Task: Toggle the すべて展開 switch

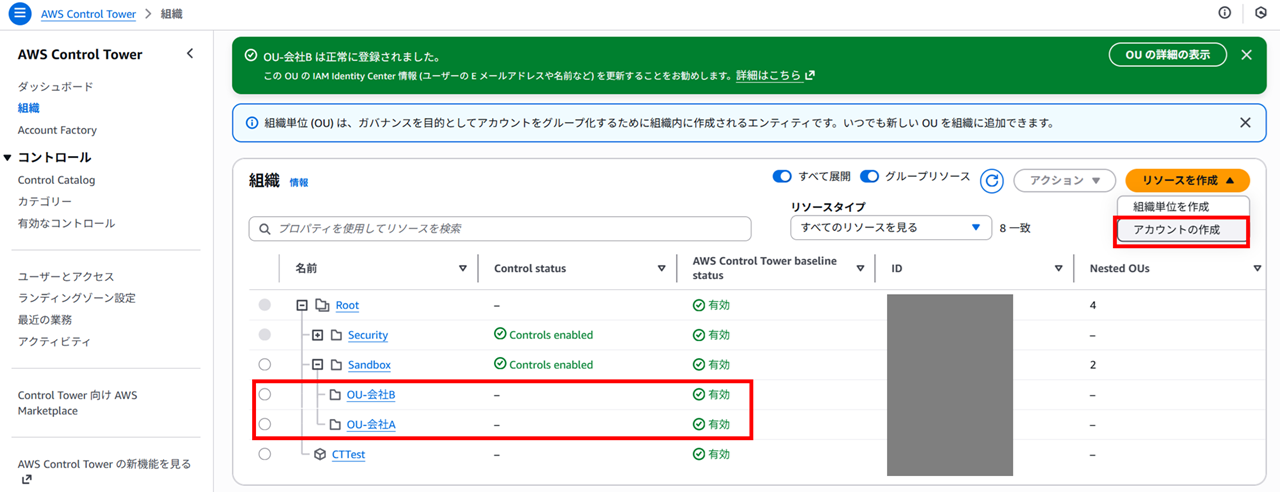Action: 782,177
